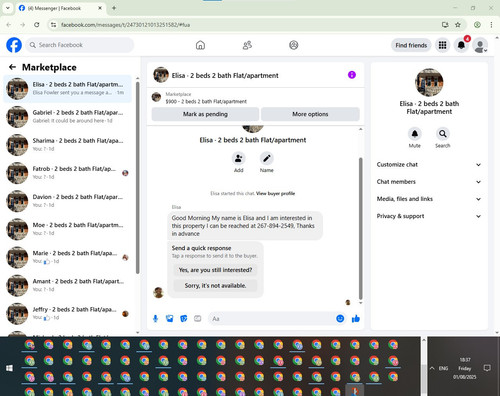Open the purple conversation info icon
Viewport: 500px width, 396px height.
[x=352, y=75]
